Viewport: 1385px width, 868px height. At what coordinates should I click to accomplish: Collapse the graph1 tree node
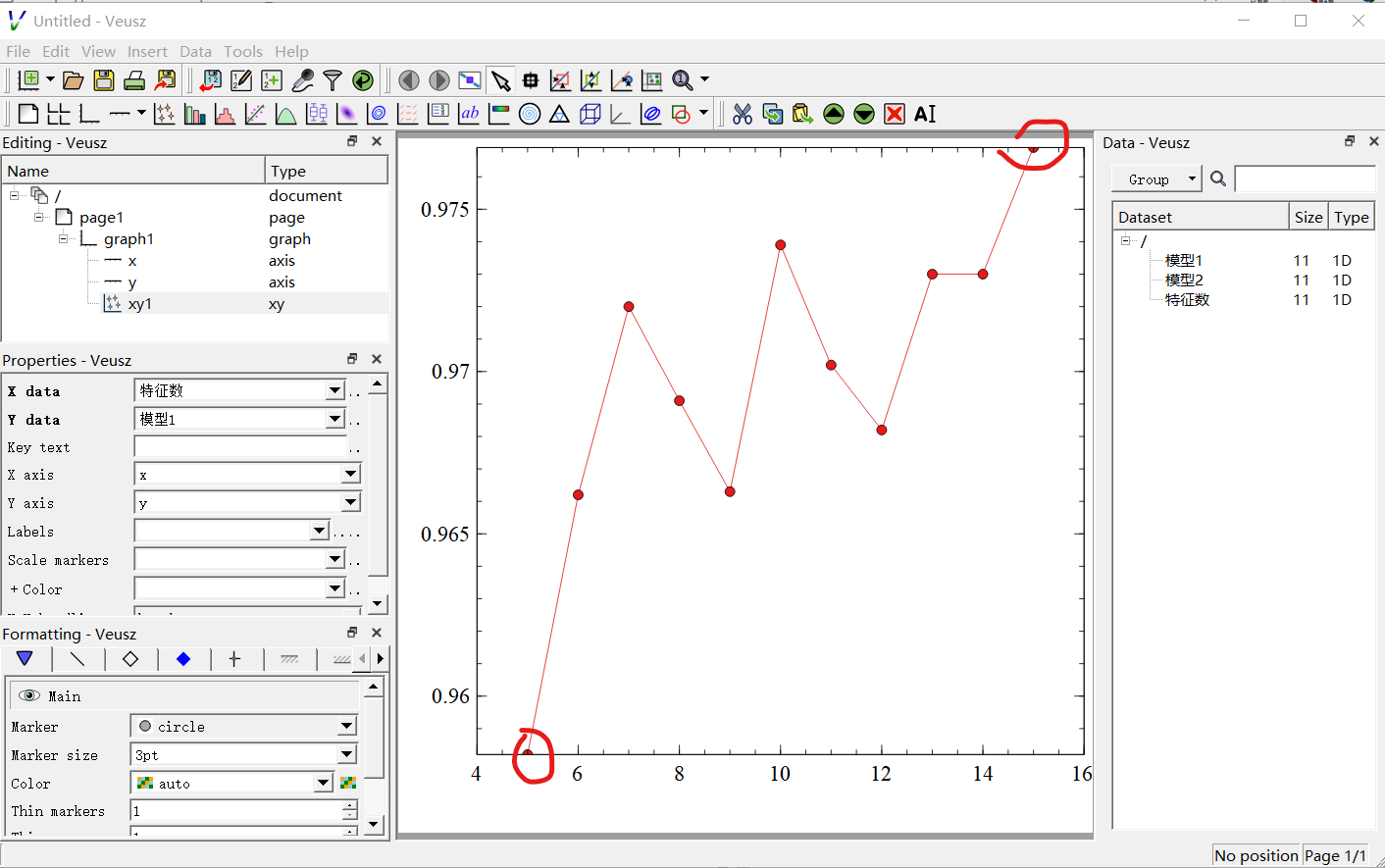click(63, 239)
